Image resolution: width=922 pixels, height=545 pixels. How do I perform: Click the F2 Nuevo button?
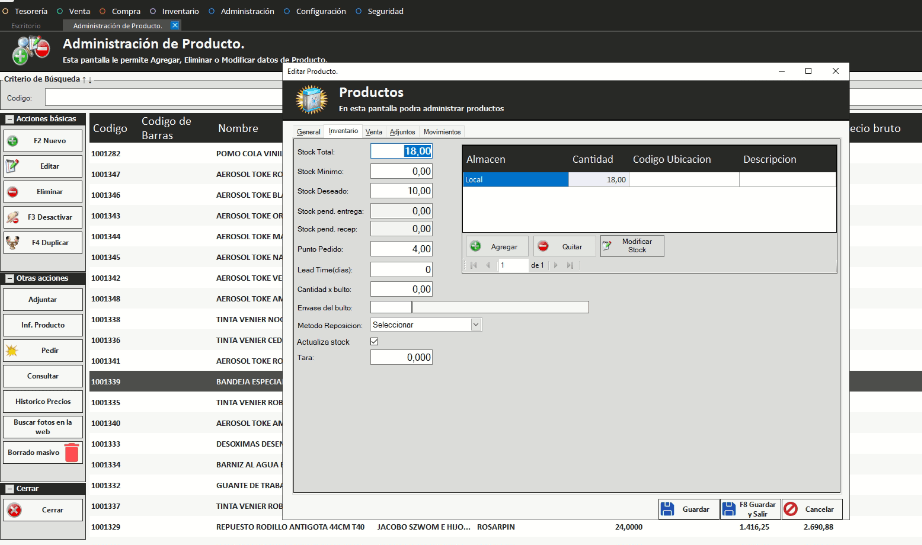[x=42, y=141]
